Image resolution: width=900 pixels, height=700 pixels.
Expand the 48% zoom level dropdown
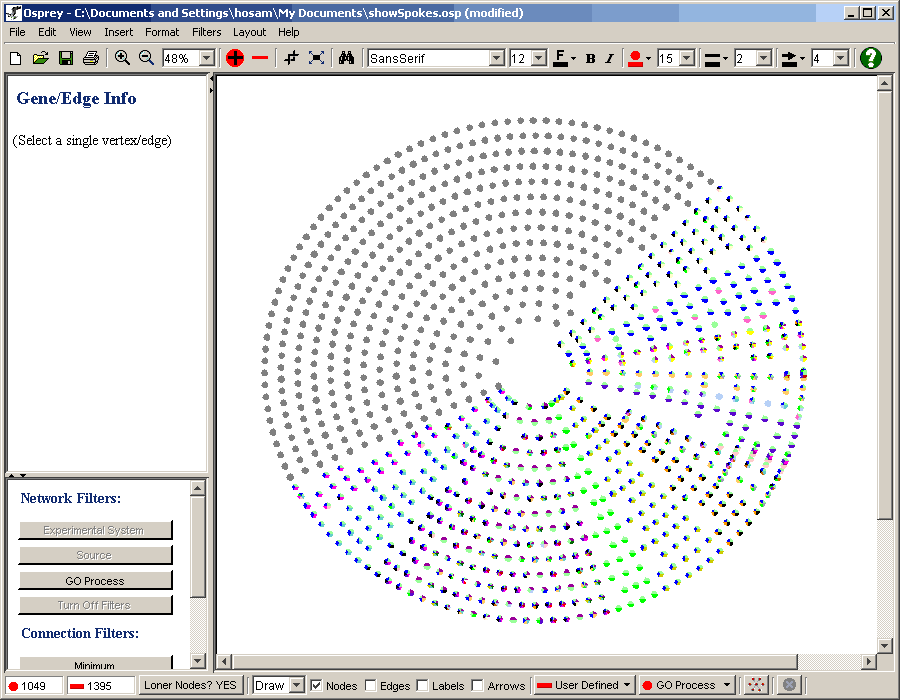207,58
